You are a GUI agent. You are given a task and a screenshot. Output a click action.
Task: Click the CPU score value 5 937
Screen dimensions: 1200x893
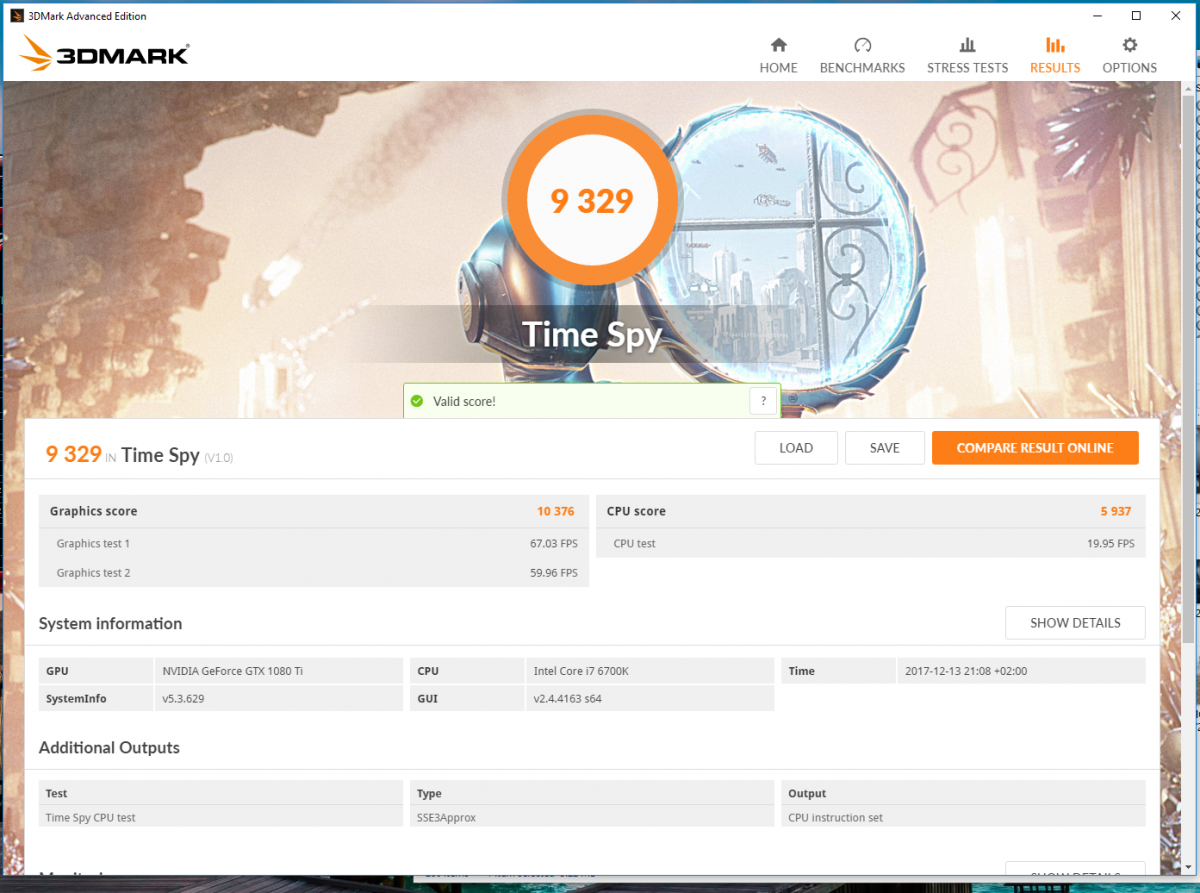point(1116,511)
